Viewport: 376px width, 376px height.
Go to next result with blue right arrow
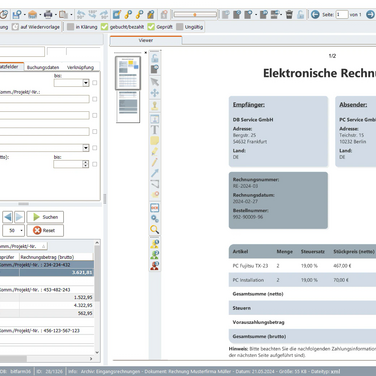pyautogui.click(x=19, y=217)
